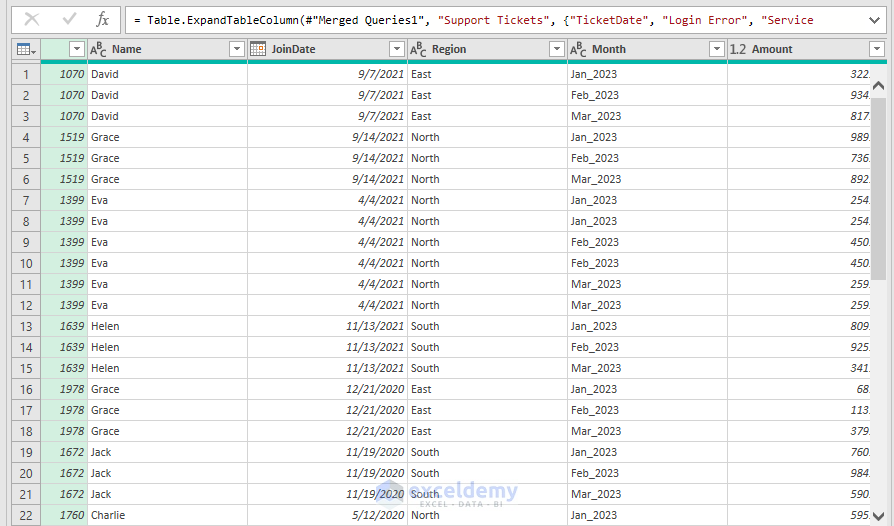Click the '5/12/2020' date cell
894x526 pixels.
[x=328, y=515]
